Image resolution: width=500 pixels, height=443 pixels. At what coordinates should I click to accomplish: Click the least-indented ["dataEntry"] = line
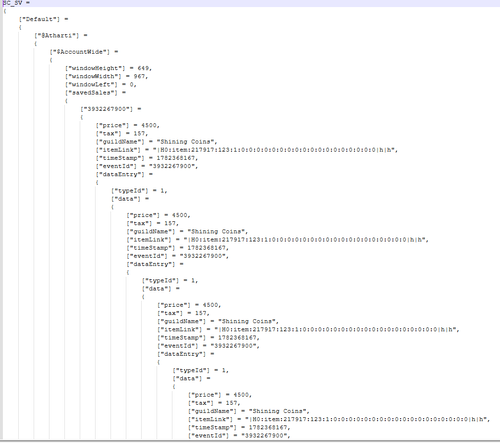pyautogui.click(x=124, y=174)
